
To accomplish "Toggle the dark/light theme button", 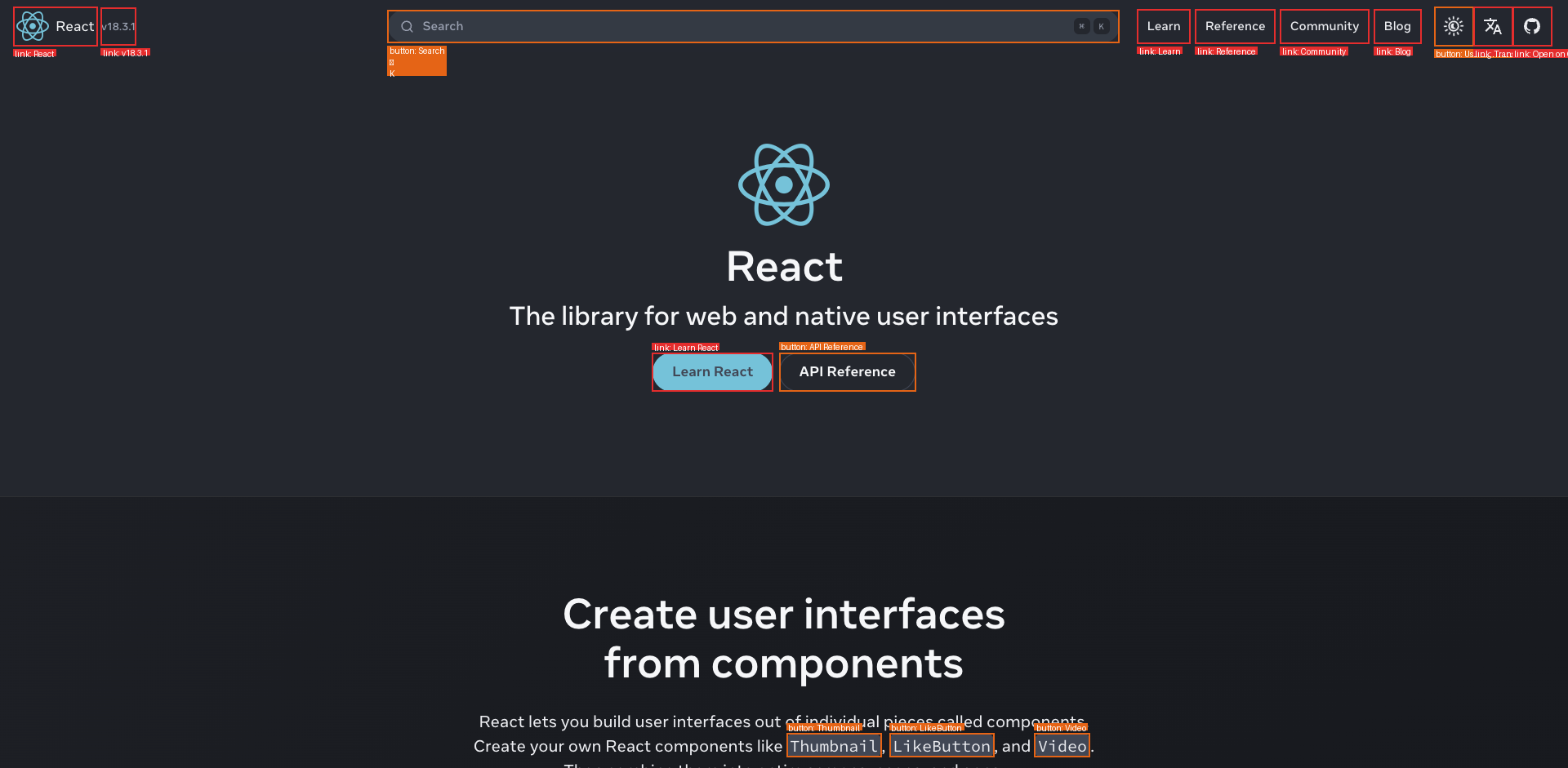I will [1453, 26].
